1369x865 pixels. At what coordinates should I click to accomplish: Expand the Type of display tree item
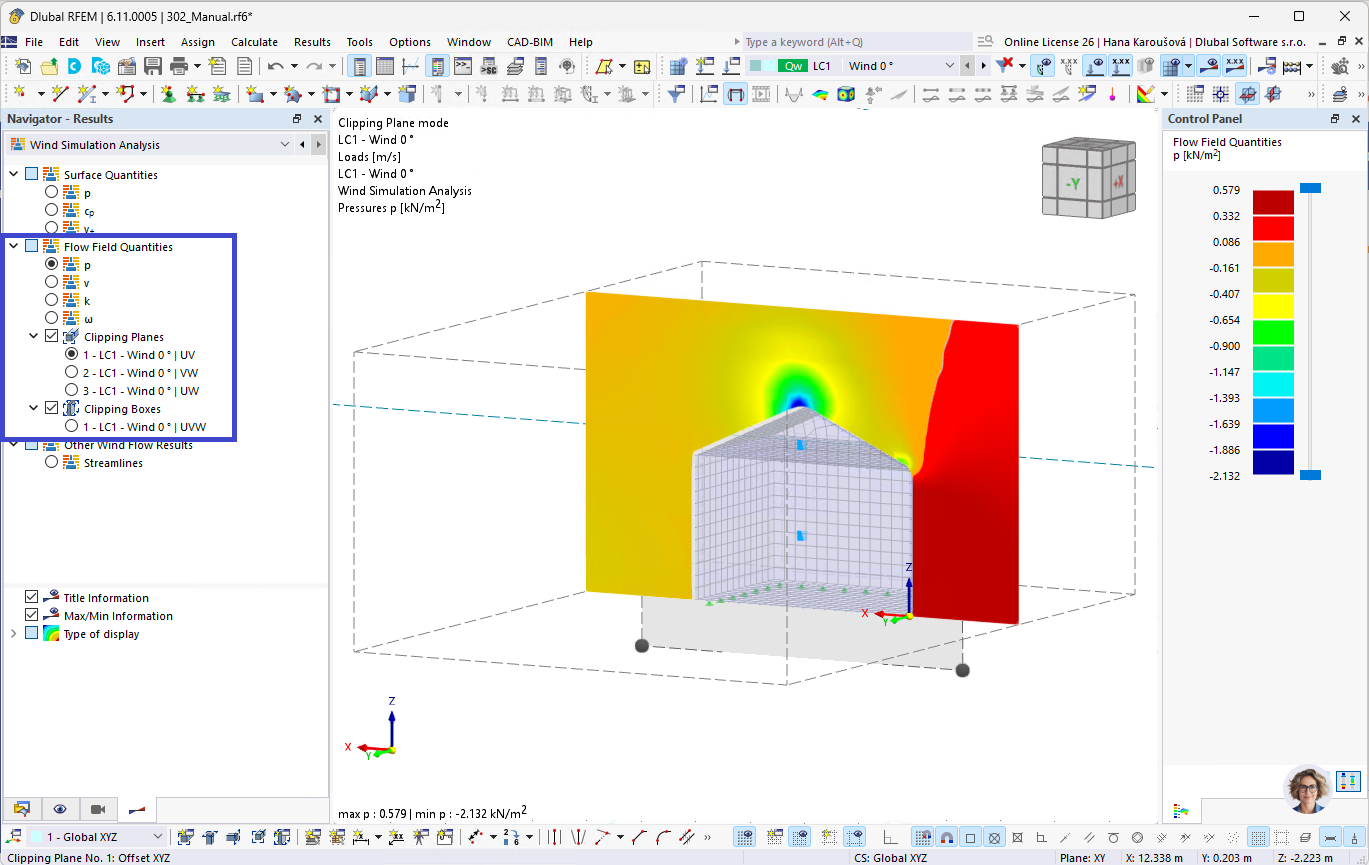11,633
